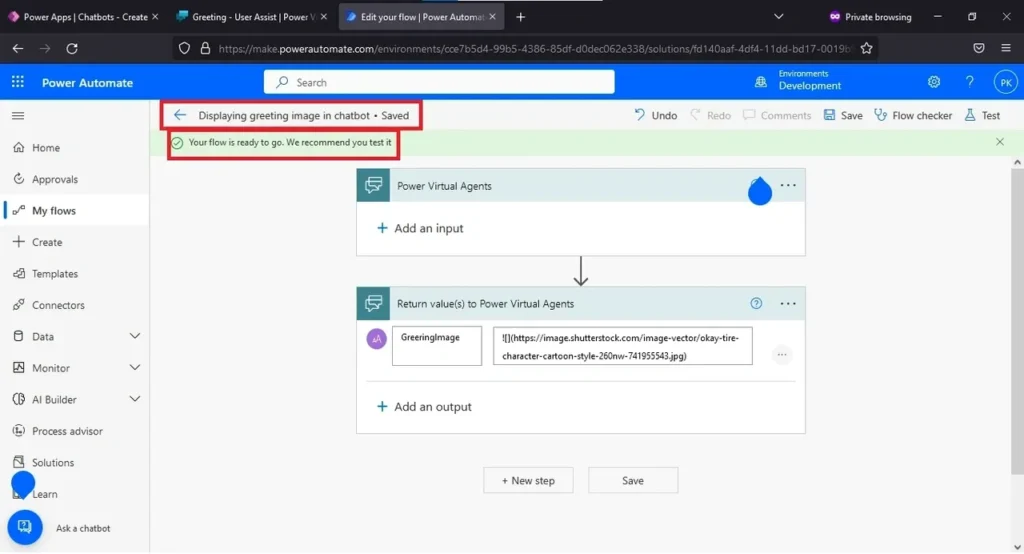Image resolution: width=1024 pixels, height=554 pixels.
Task: Open the Settings gear icon
Action: click(934, 82)
